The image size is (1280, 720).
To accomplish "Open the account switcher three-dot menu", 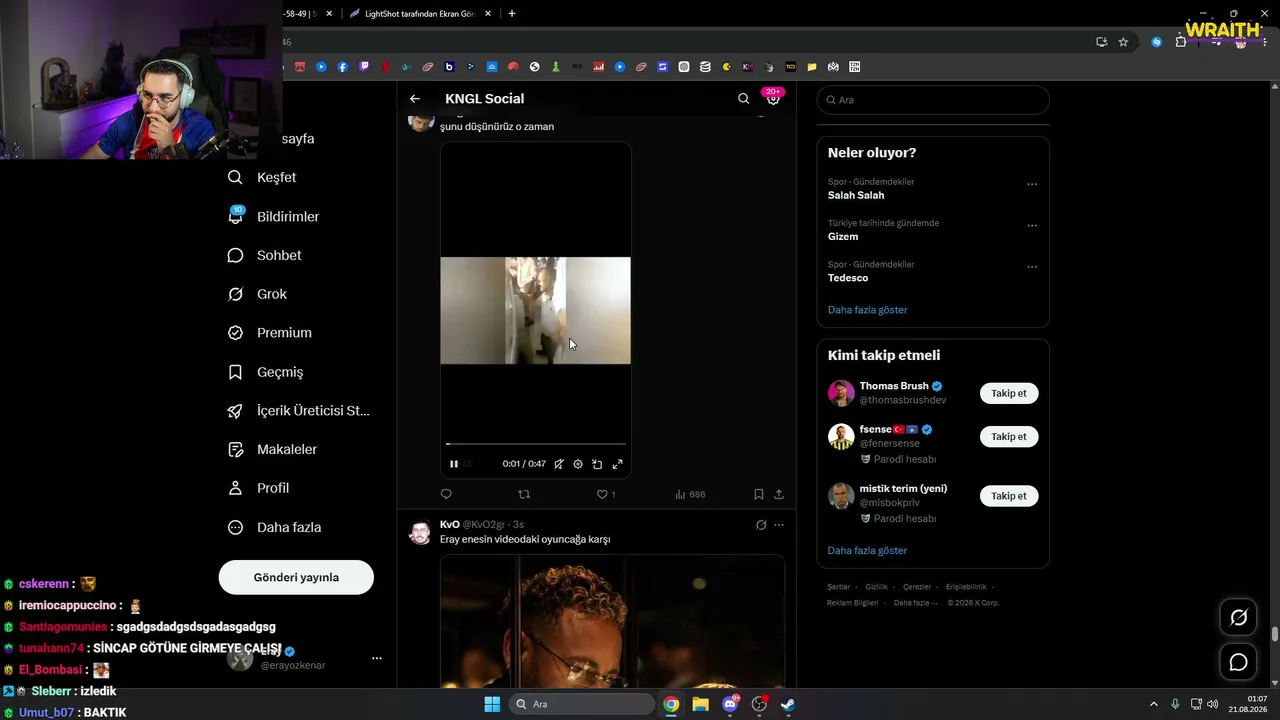I will (377, 658).
